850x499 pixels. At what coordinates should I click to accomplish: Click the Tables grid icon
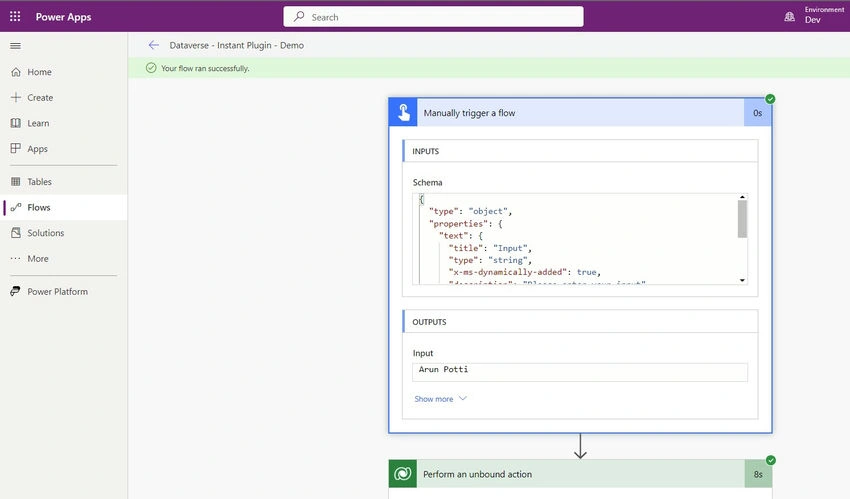click(16, 182)
